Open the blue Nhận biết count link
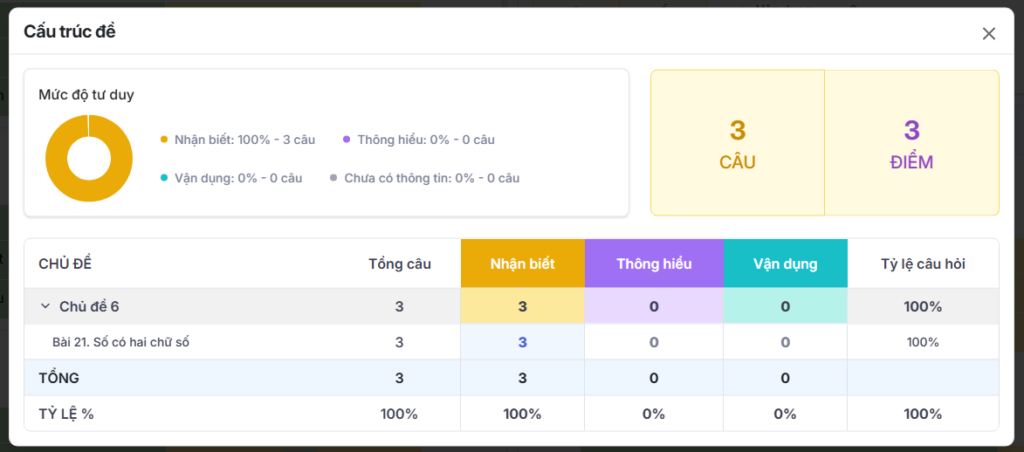 (522, 342)
